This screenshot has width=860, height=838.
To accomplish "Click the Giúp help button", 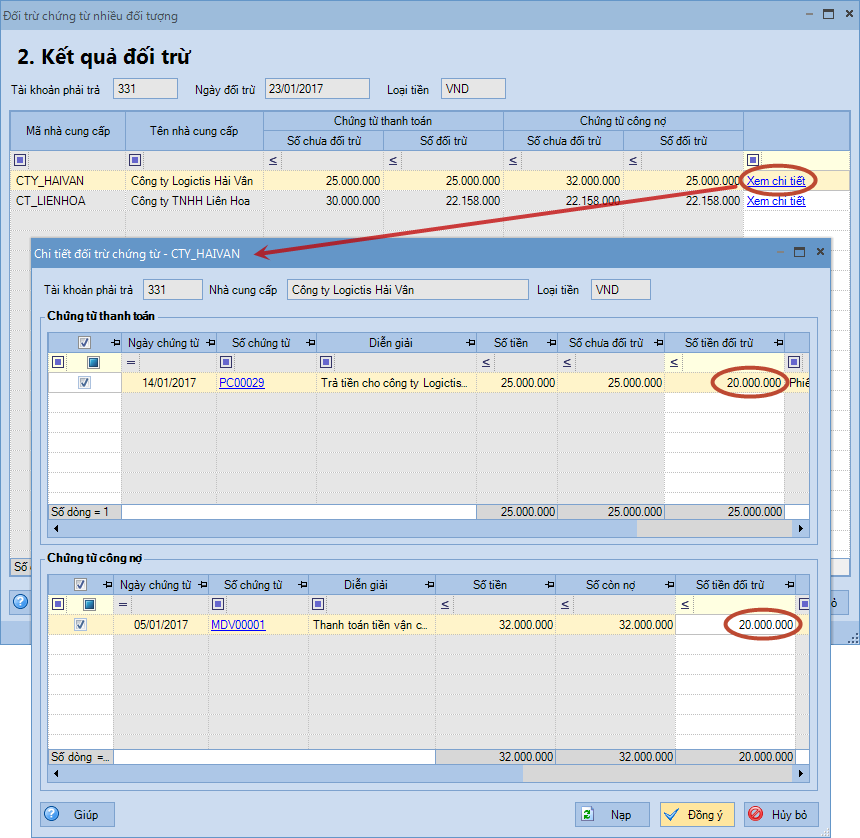I will click(78, 814).
